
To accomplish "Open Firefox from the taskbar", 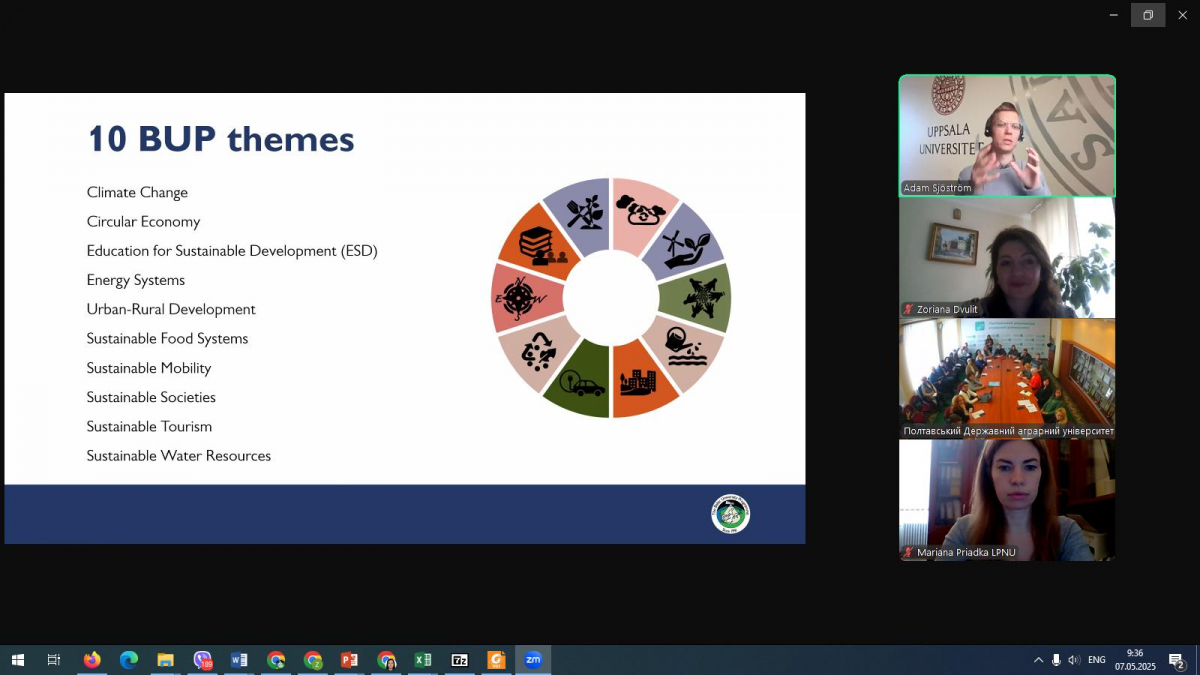I will (x=92, y=660).
